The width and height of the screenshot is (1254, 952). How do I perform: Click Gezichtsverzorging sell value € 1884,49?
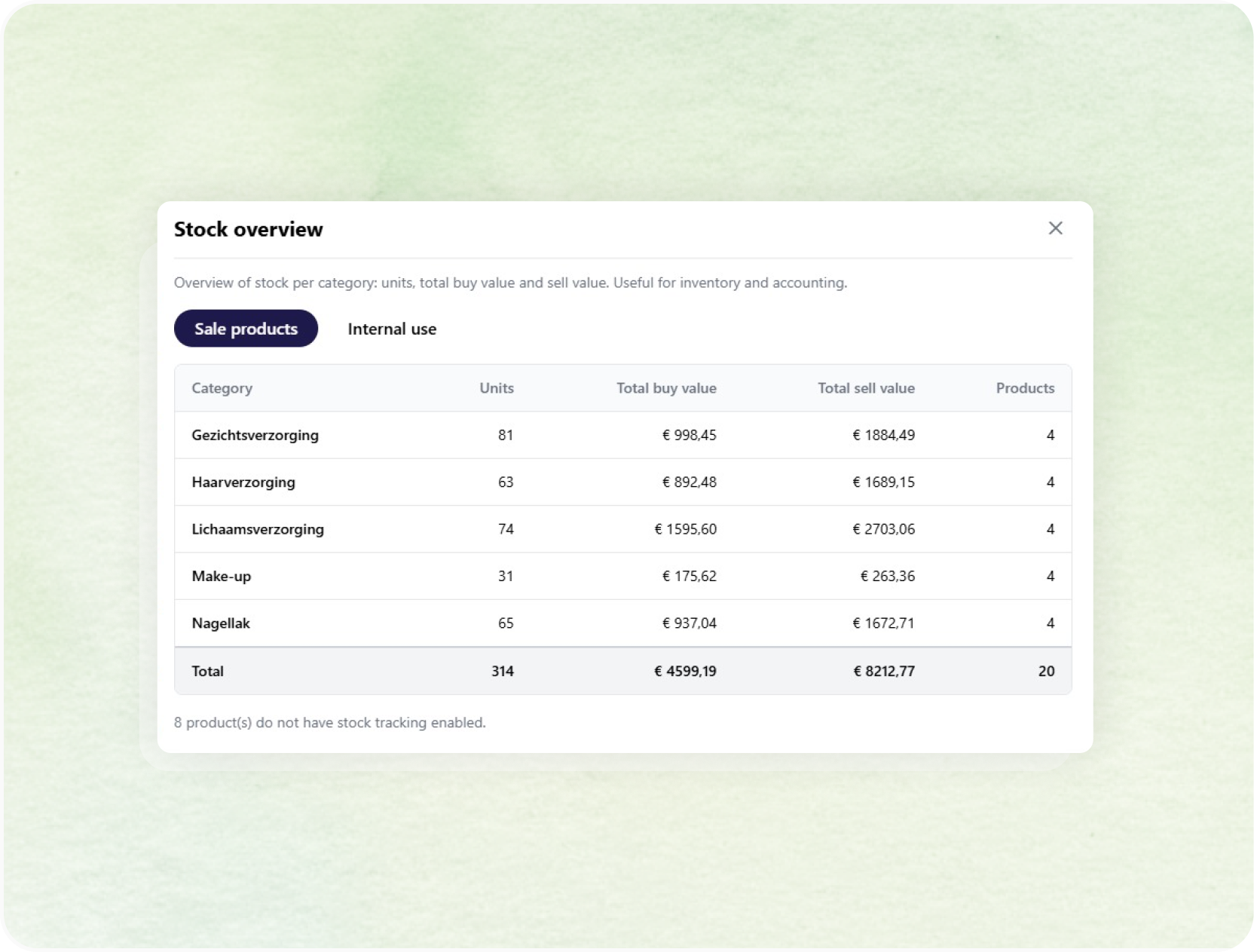click(x=883, y=435)
